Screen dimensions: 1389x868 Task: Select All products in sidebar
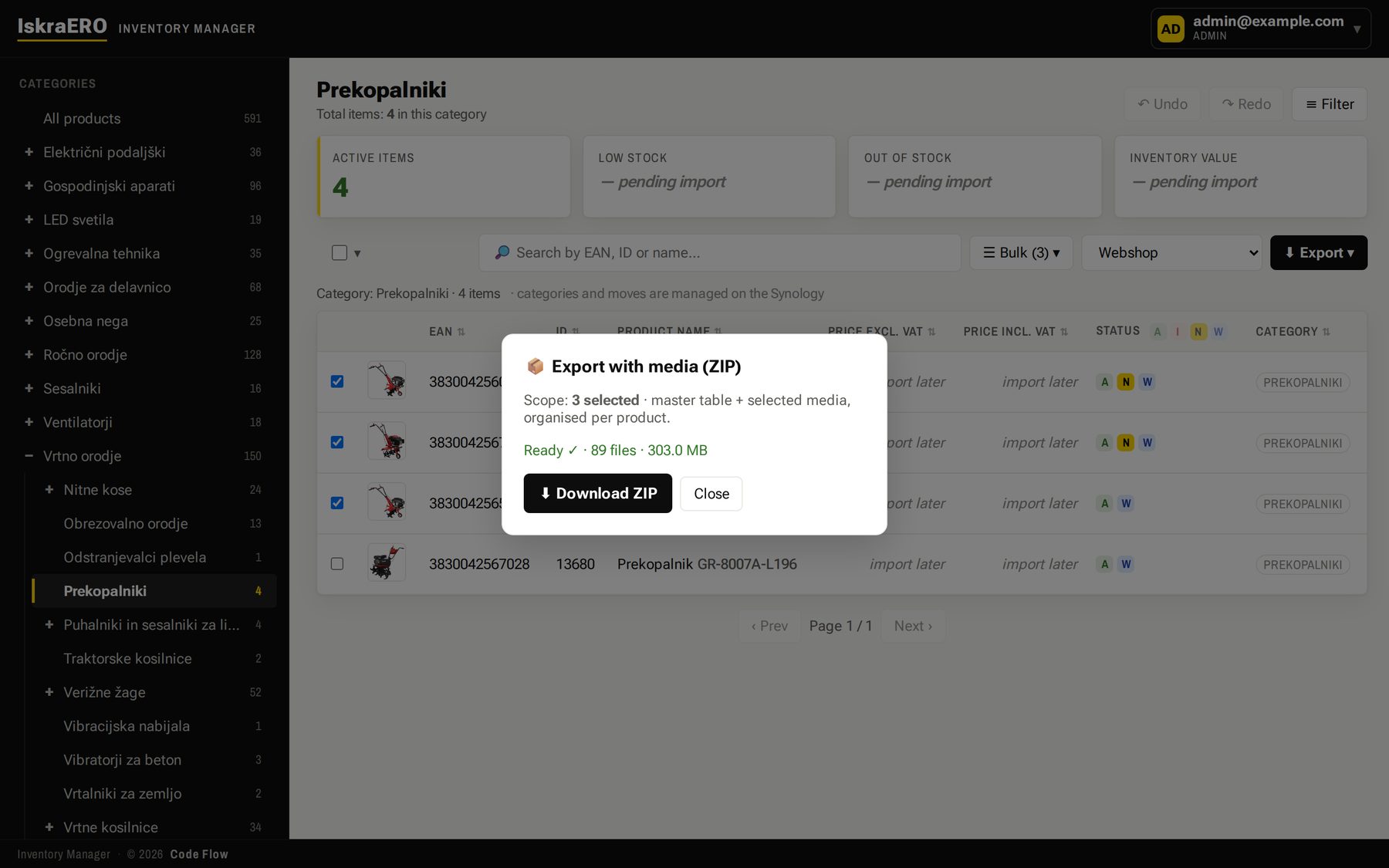click(x=145, y=118)
